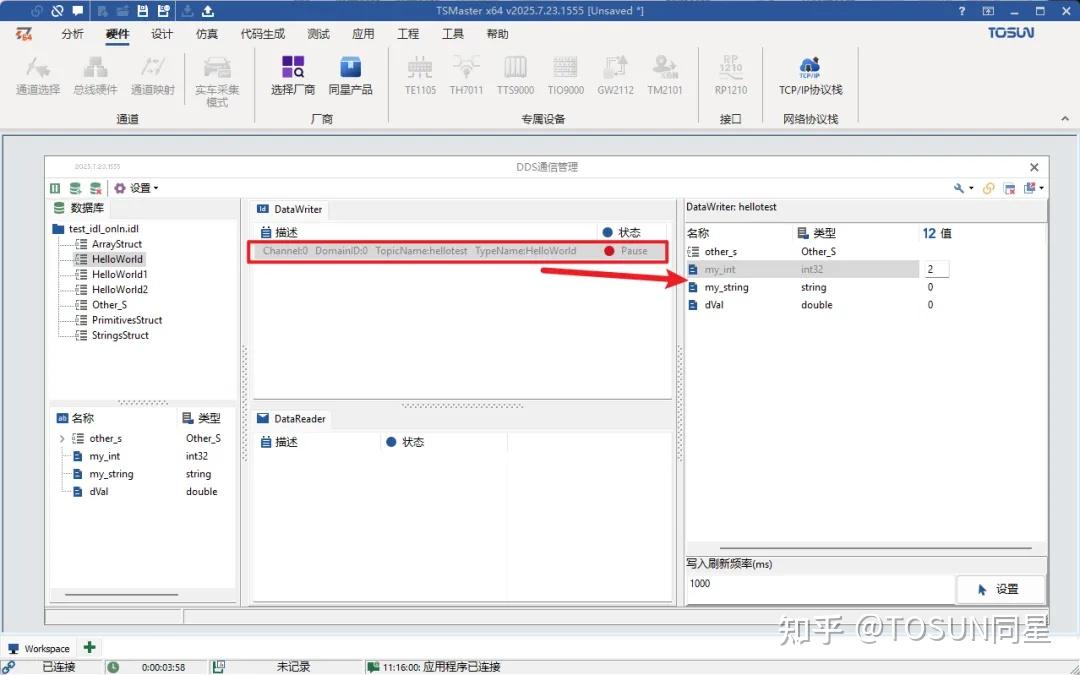This screenshot has width=1080, height=675.
Task: Toggle the link icon in DataWriter header
Action: point(988,188)
